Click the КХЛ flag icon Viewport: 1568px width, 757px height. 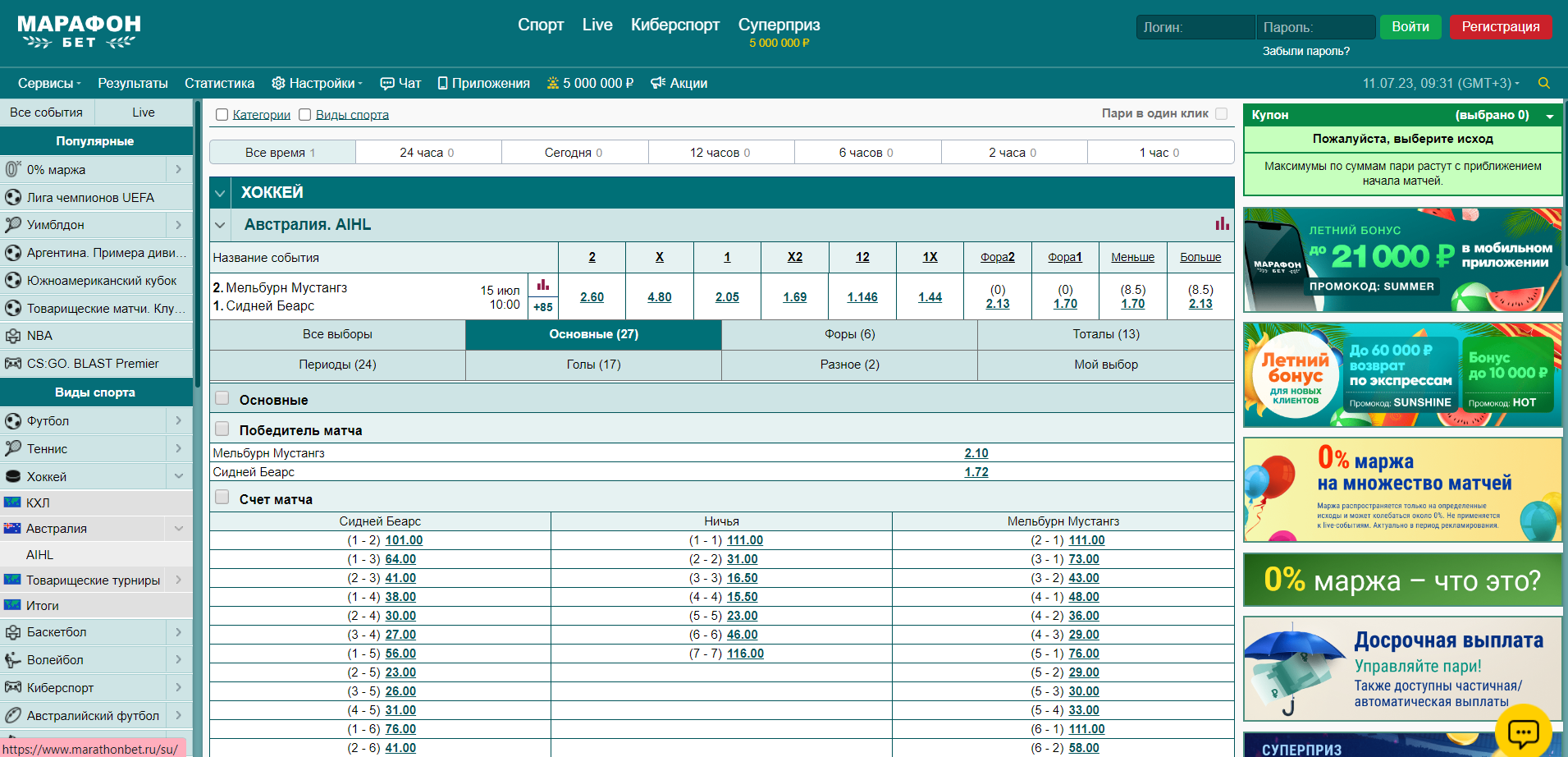12,502
